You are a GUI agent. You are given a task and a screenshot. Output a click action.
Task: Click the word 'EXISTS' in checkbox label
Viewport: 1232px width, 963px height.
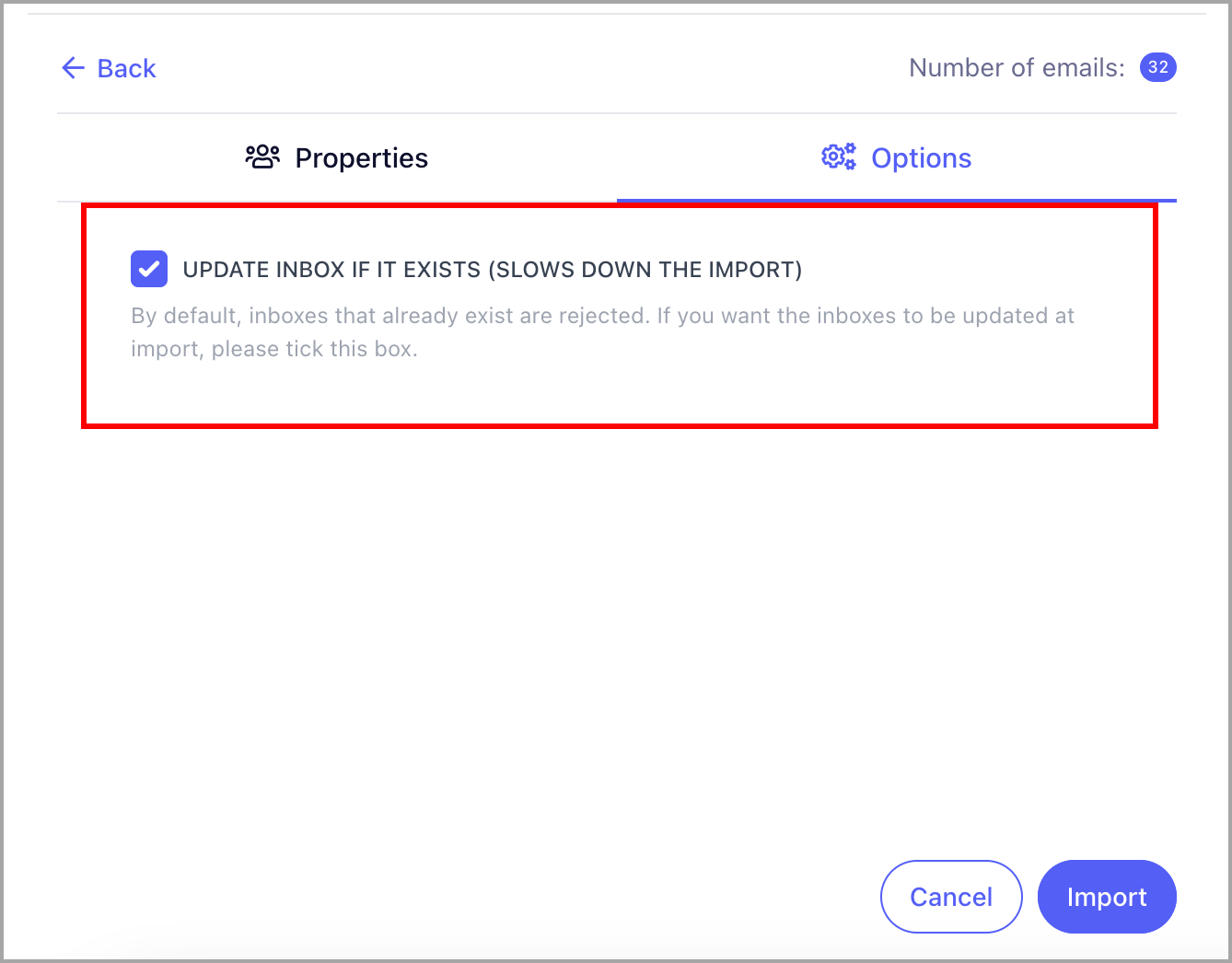pos(442,270)
